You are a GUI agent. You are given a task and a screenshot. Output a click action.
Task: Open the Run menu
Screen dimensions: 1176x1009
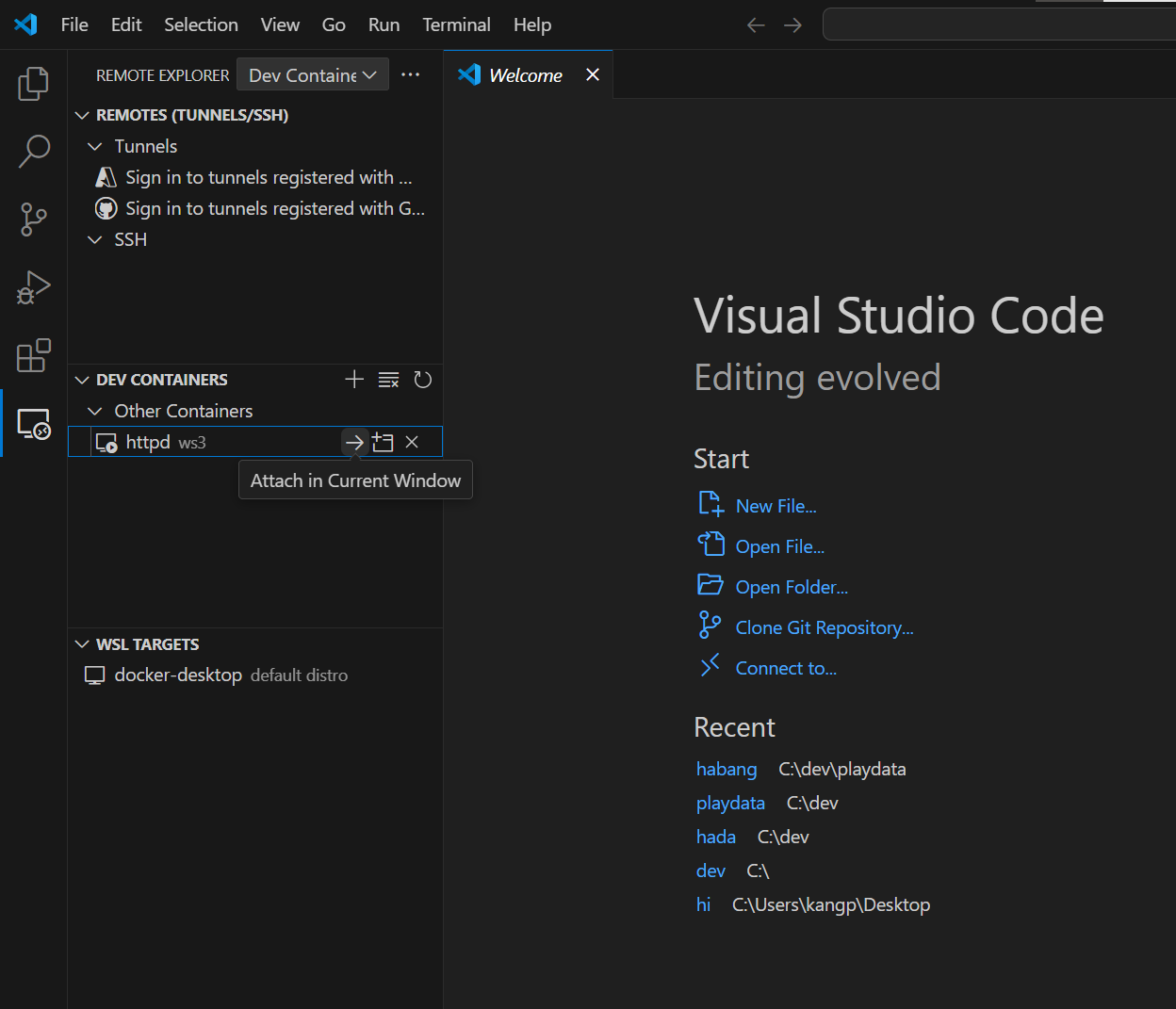(384, 24)
